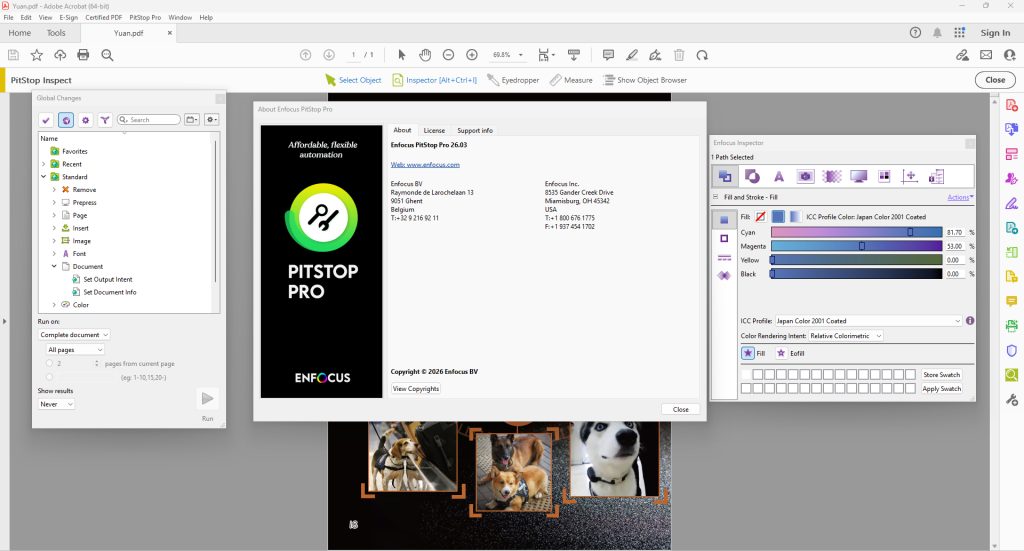Click the Select Object tool icon
This screenshot has height=551, width=1024.
[330, 80]
